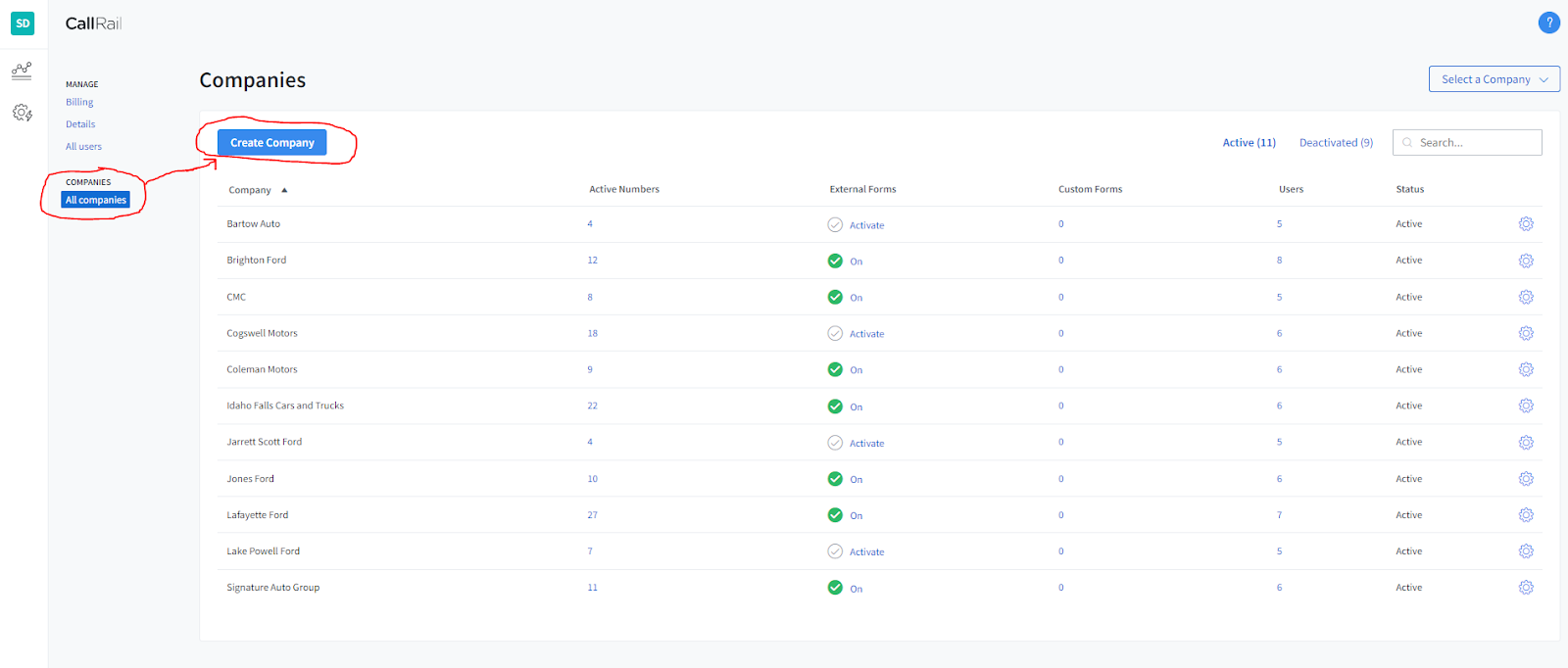Screen dimensions: 1568x668
Task: Open gear settings for CMC
Action: pos(1526,297)
